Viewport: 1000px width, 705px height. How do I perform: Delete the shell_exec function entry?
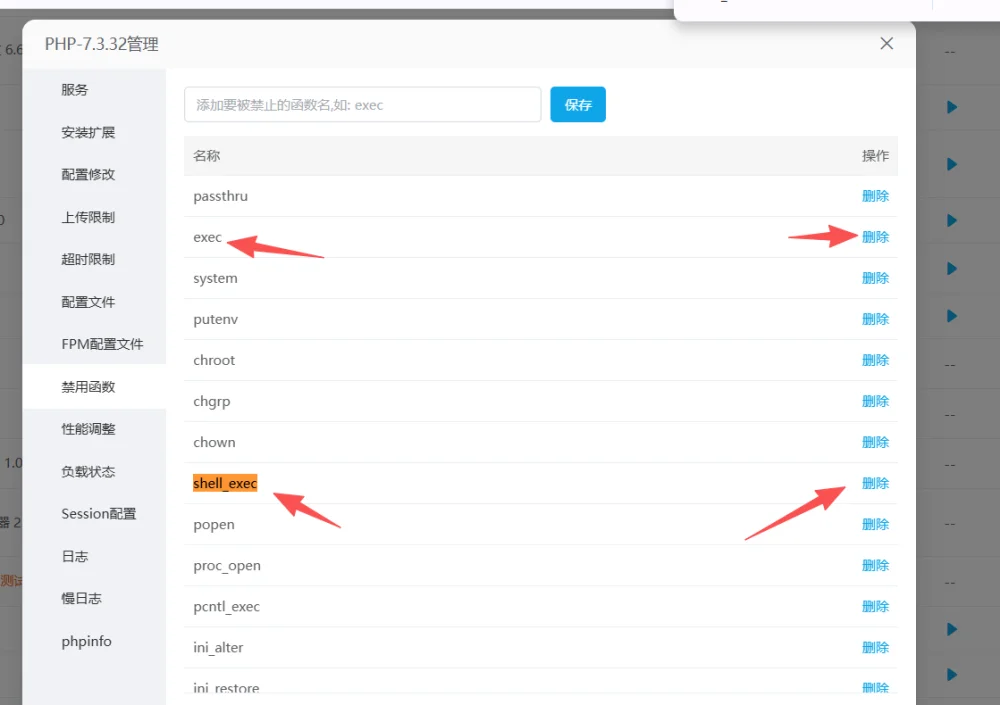(875, 484)
